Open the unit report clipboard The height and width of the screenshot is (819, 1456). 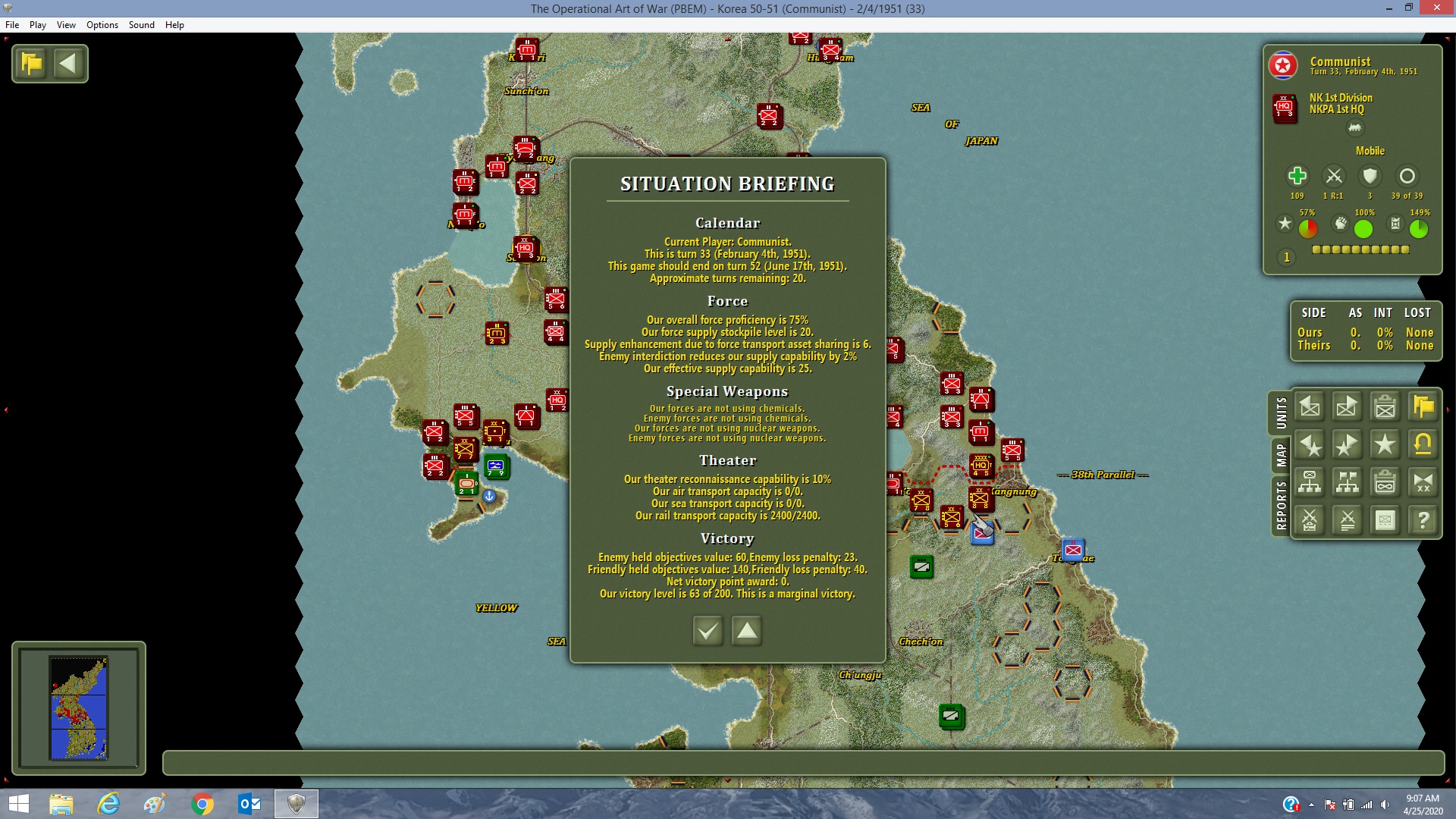(1385, 407)
